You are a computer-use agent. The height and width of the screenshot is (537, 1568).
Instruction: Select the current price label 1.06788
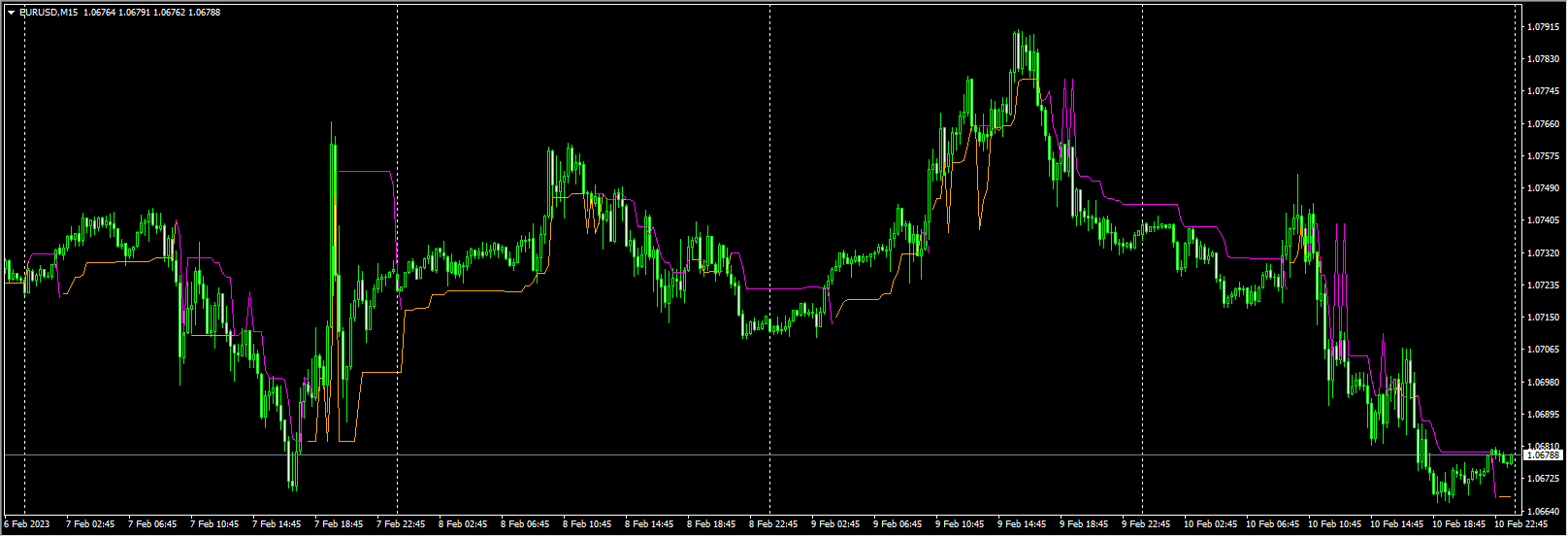point(1544,454)
